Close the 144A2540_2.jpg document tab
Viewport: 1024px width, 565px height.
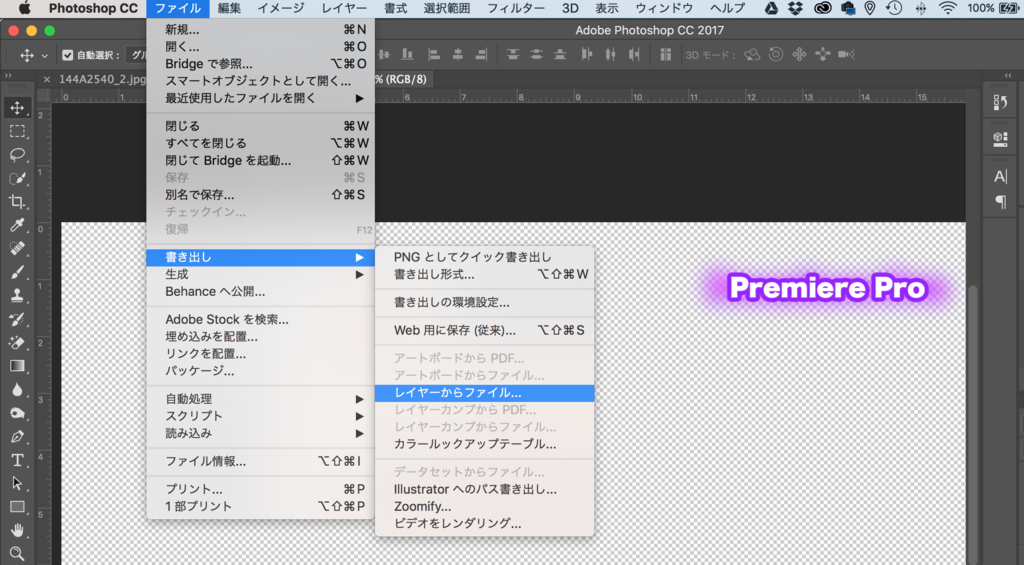click(x=46, y=80)
